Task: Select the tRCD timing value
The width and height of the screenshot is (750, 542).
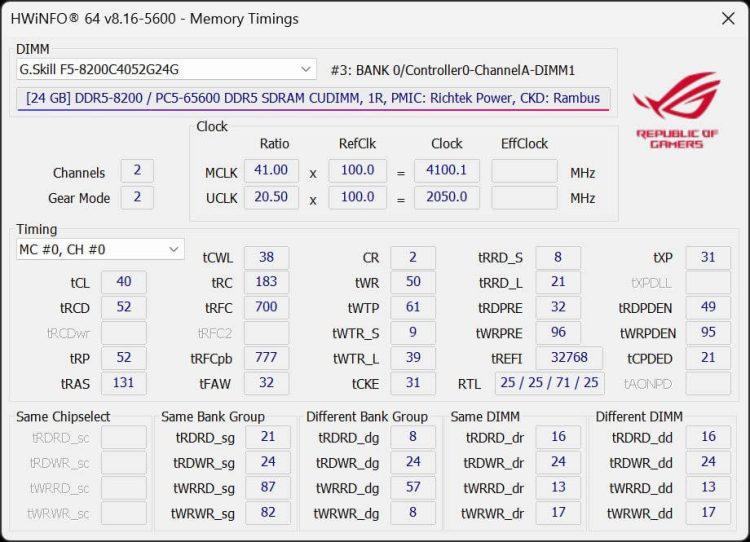Action: coord(124,307)
